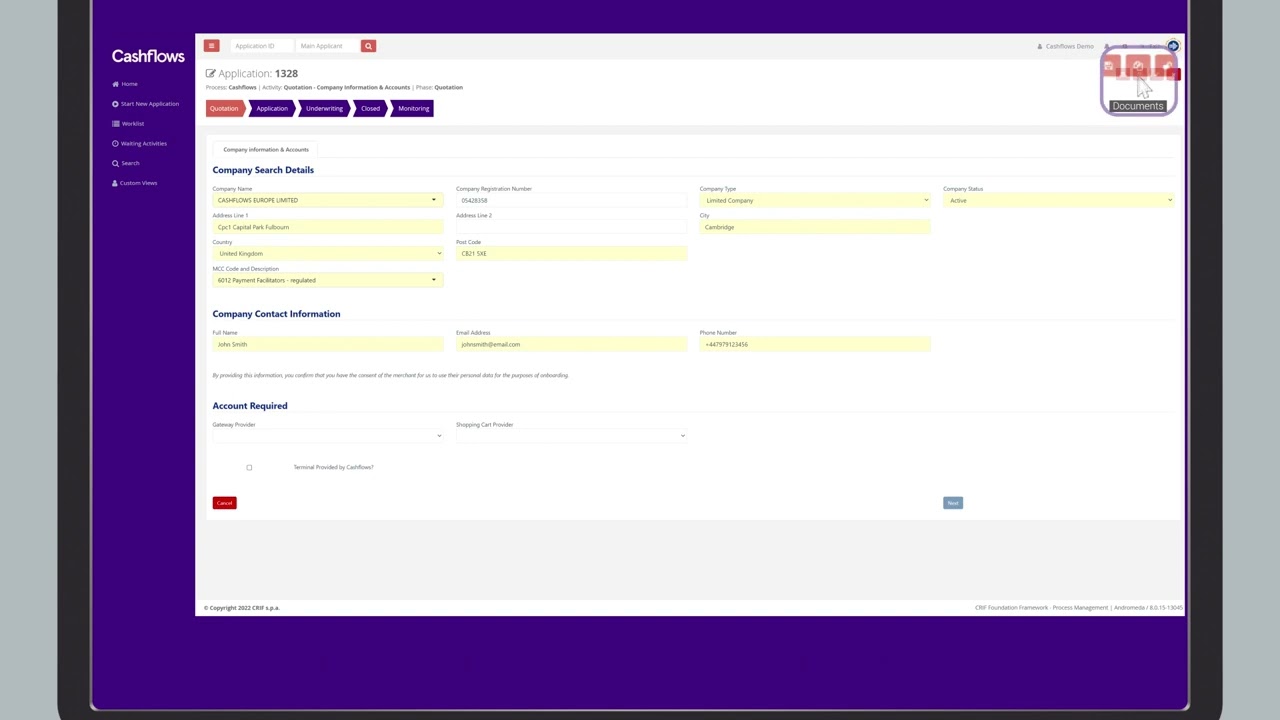
Task: Focus the Main Applicant search field
Action: pos(327,46)
